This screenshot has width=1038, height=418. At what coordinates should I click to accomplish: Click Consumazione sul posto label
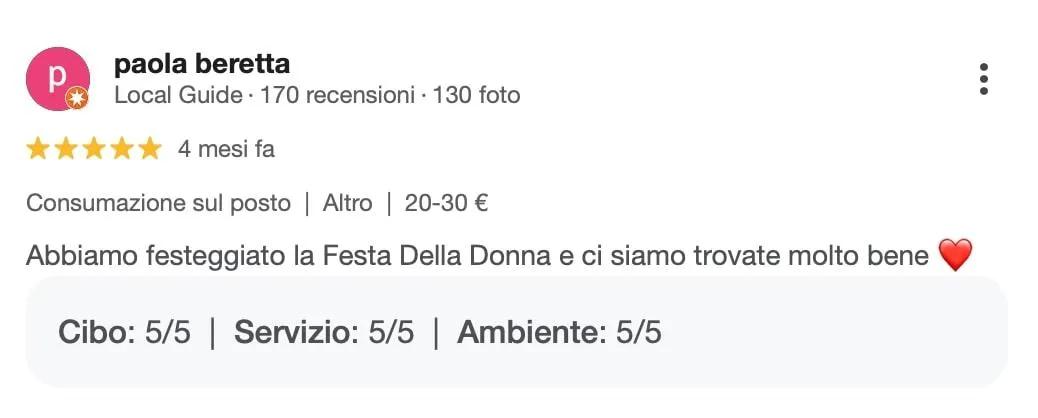(x=158, y=203)
